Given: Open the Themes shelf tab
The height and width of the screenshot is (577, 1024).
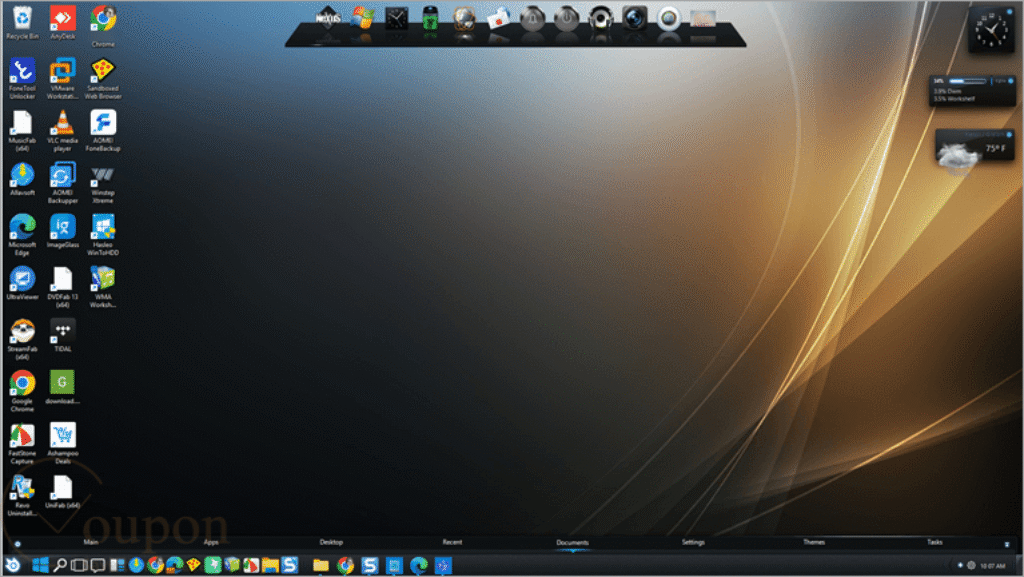Looking at the screenshot, I should pyautogui.click(x=814, y=542).
